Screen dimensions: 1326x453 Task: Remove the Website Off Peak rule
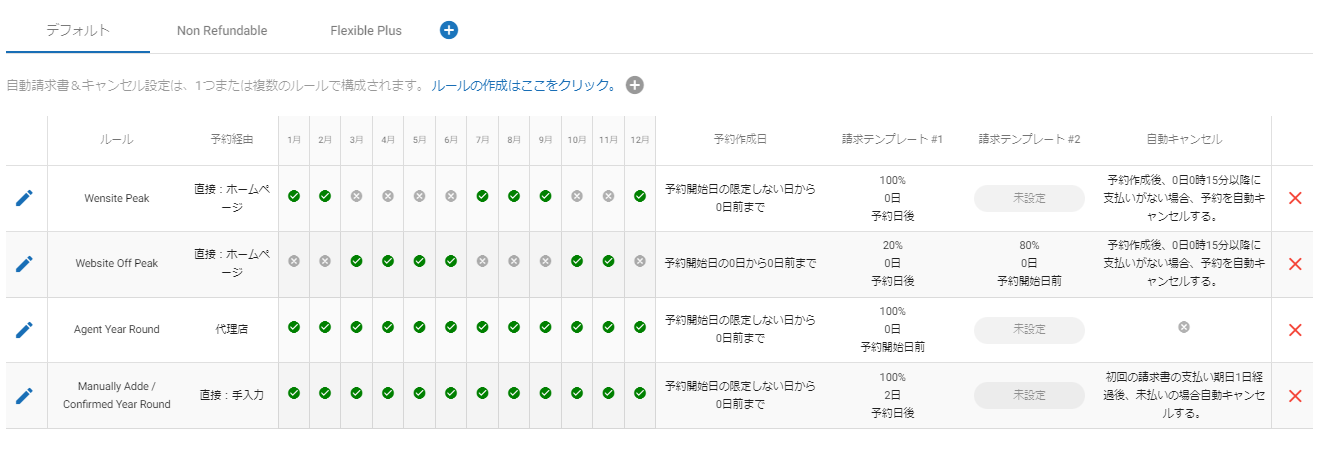click(x=1295, y=264)
